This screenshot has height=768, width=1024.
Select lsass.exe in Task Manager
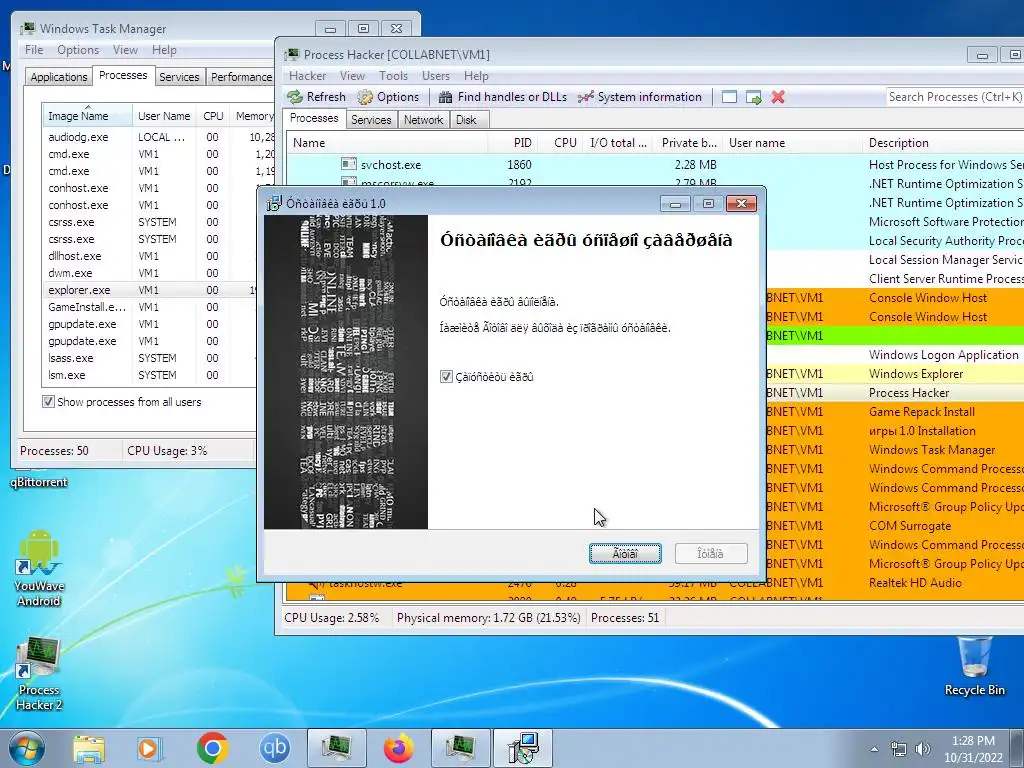pos(150,358)
